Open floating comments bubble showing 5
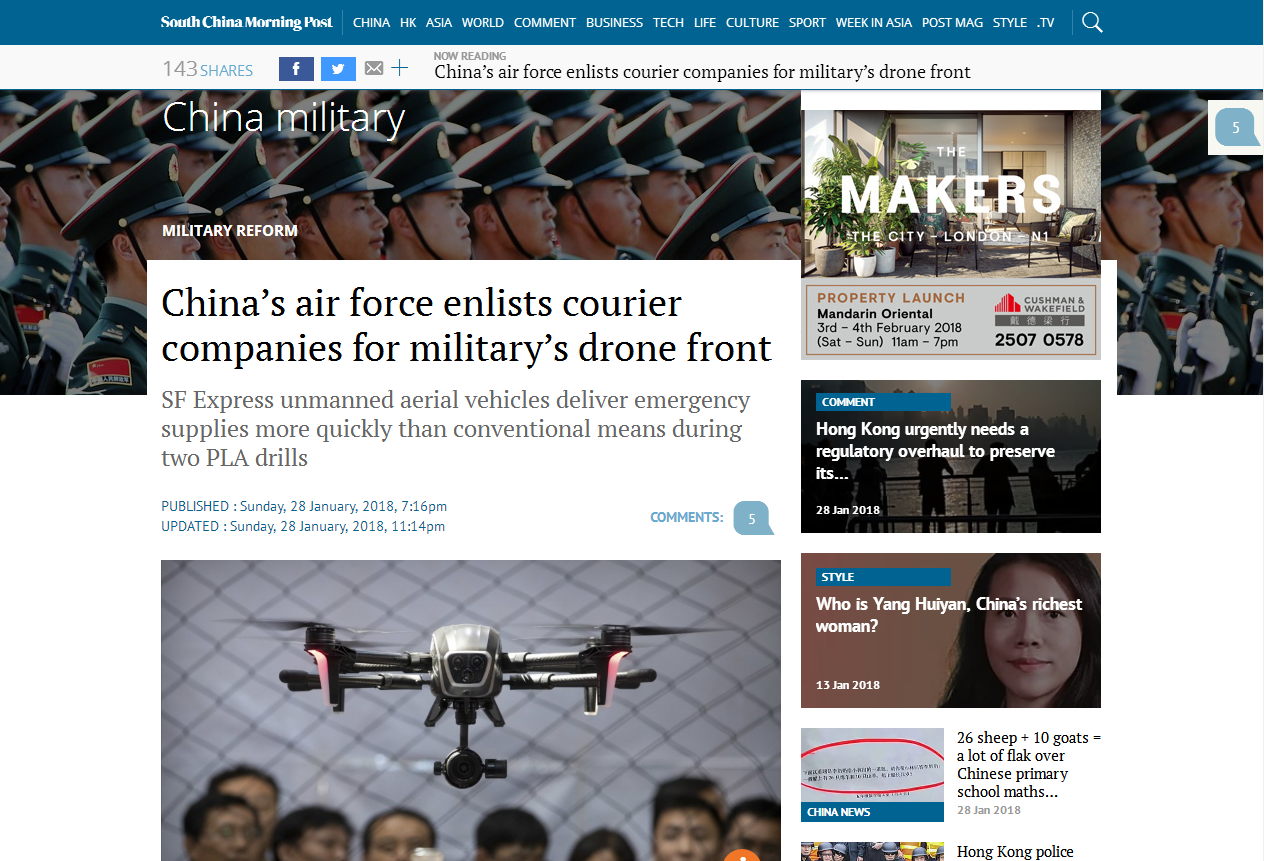Image resolution: width=1264 pixels, height=861 pixels. [1235, 128]
